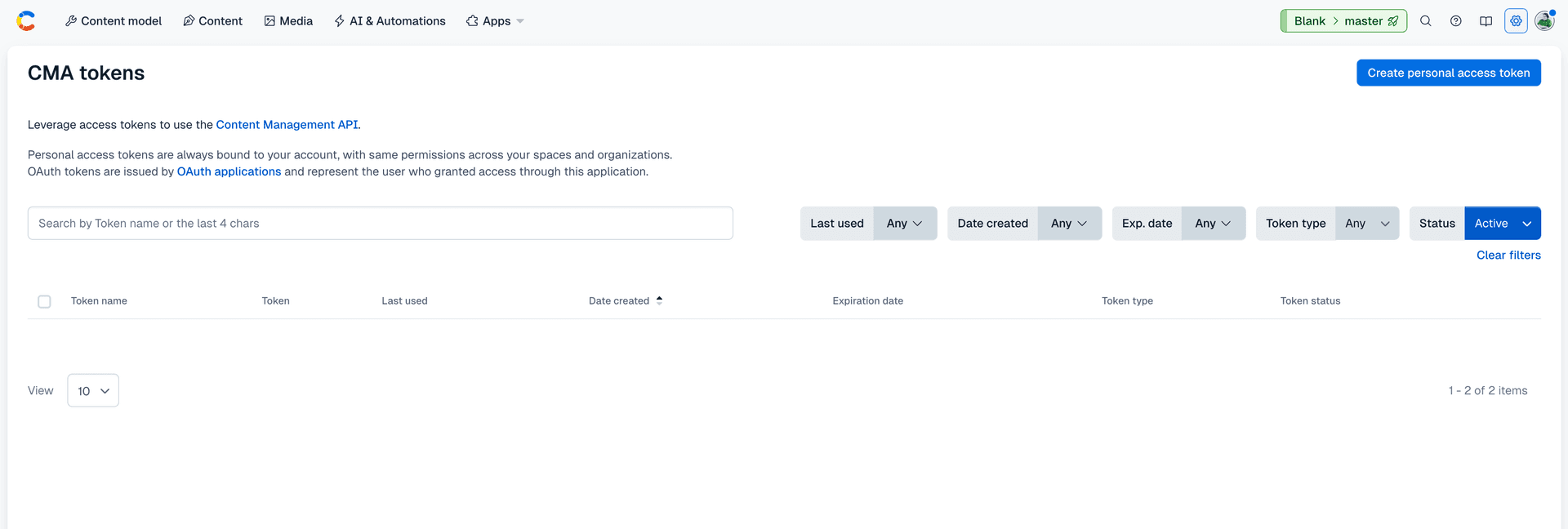
Task: Expand the Apps dropdown menu
Action: click(x=495, y=21)
